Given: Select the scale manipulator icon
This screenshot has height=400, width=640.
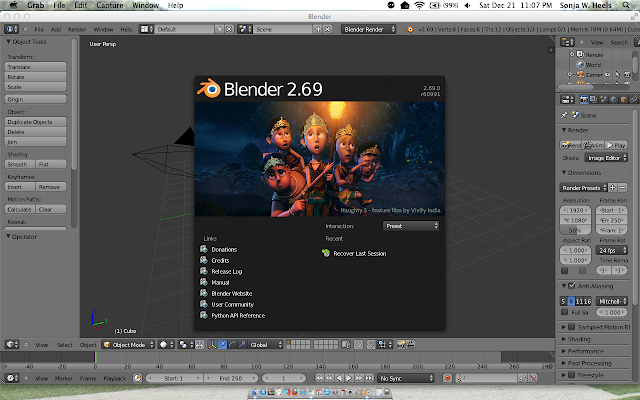Looking at the screenshot, I should click(x=242, y=344).
